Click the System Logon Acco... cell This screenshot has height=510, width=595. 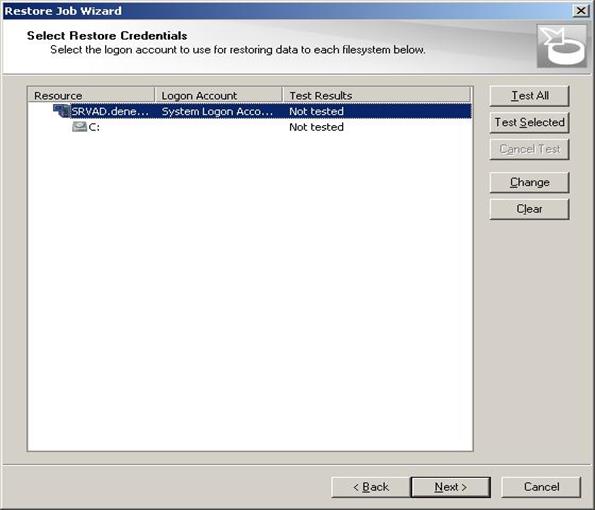pos(217,112)
